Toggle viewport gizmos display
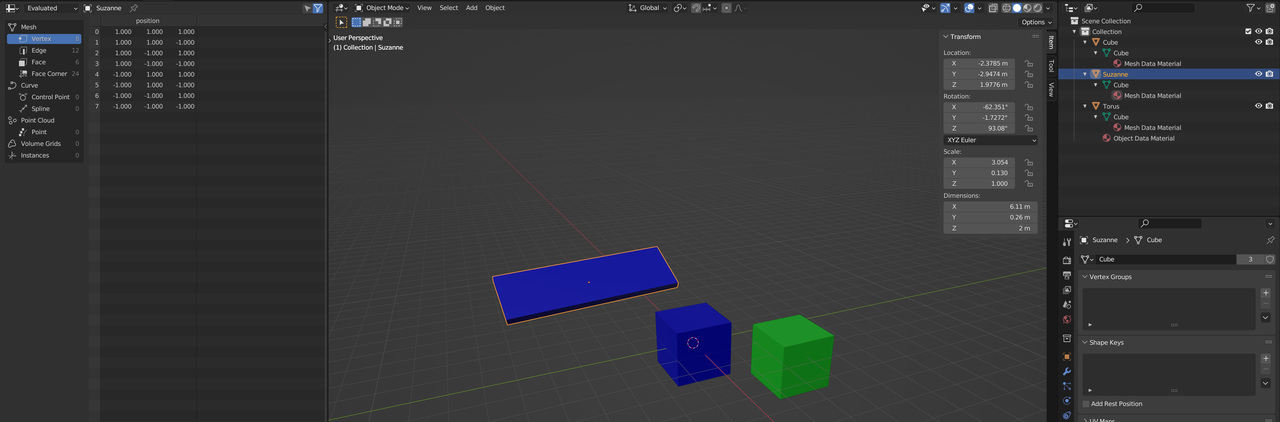Screen dimensions: 1280x422 click(945, 8)
